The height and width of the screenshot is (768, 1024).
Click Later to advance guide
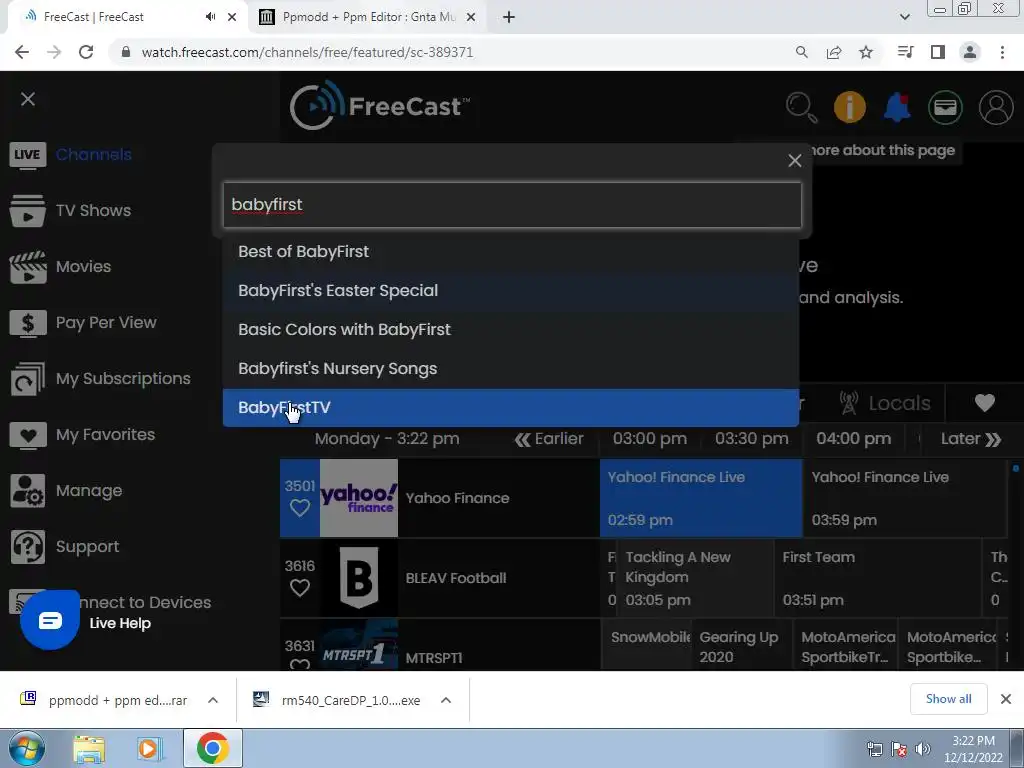970,439
